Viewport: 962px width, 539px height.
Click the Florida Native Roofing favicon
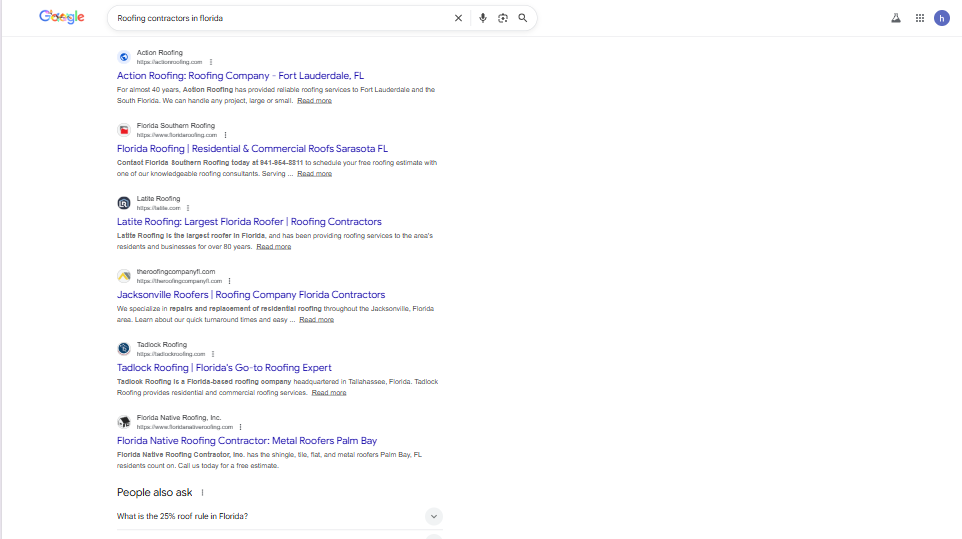[124, 422]
